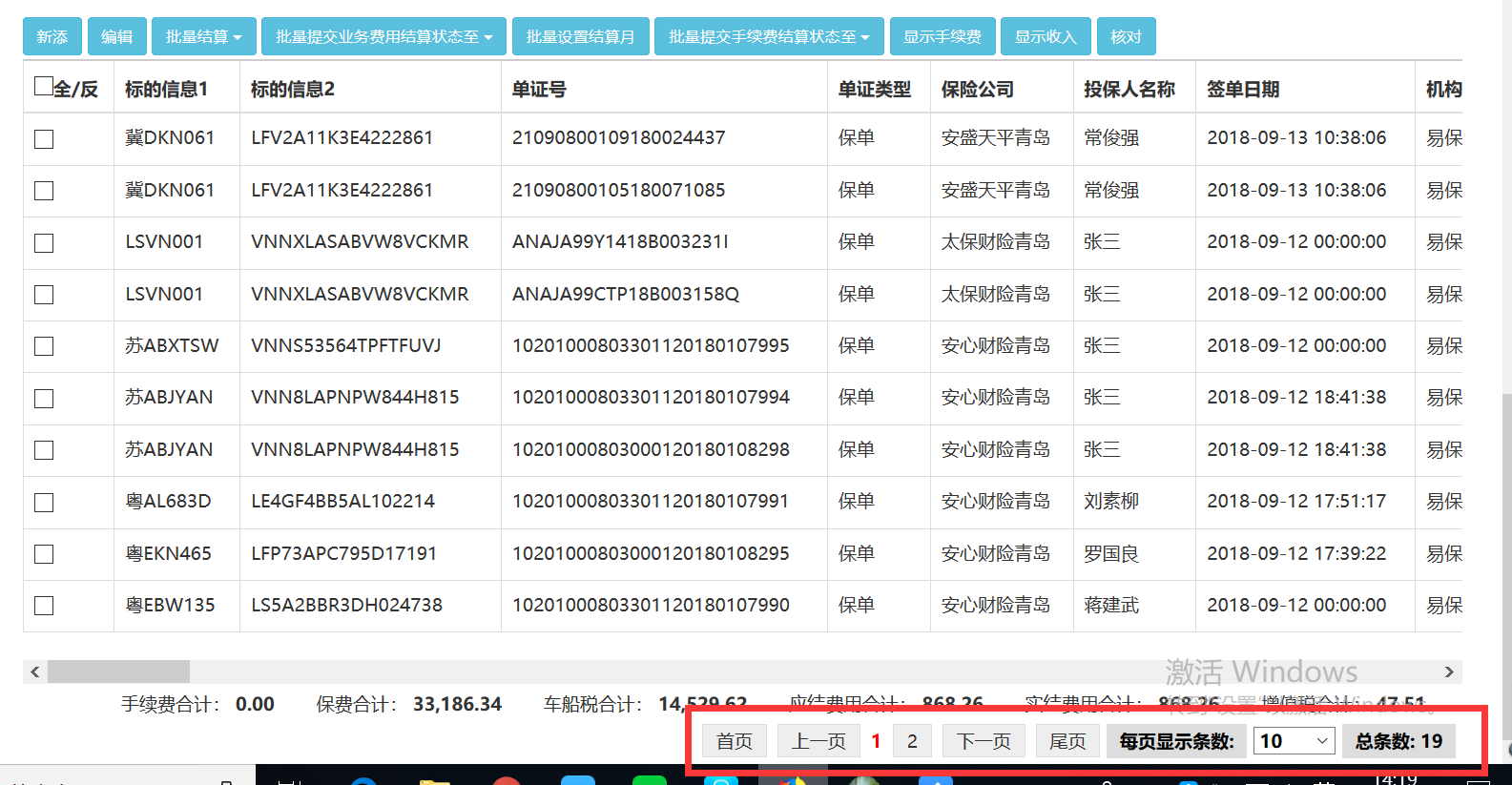Check the row with 单证号 ANAJA99CTP18B003158Q

[44, 295]
